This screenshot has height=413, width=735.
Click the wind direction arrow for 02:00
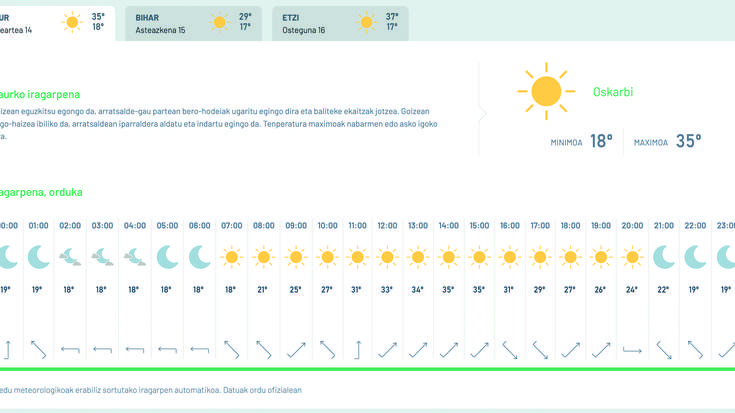[x=70, y=349]
